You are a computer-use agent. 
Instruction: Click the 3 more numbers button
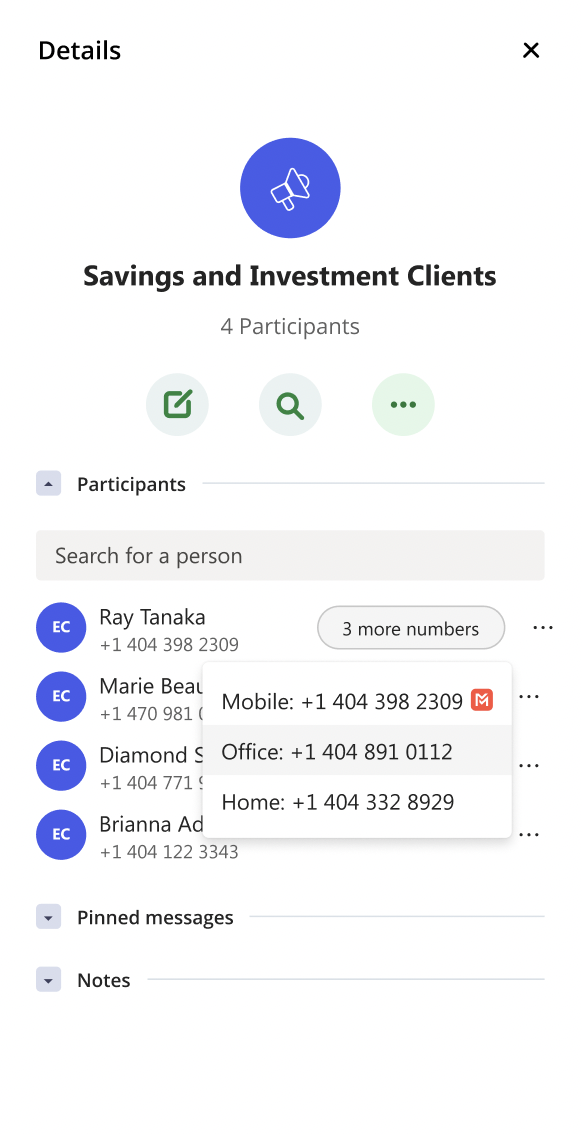point(410,627)
